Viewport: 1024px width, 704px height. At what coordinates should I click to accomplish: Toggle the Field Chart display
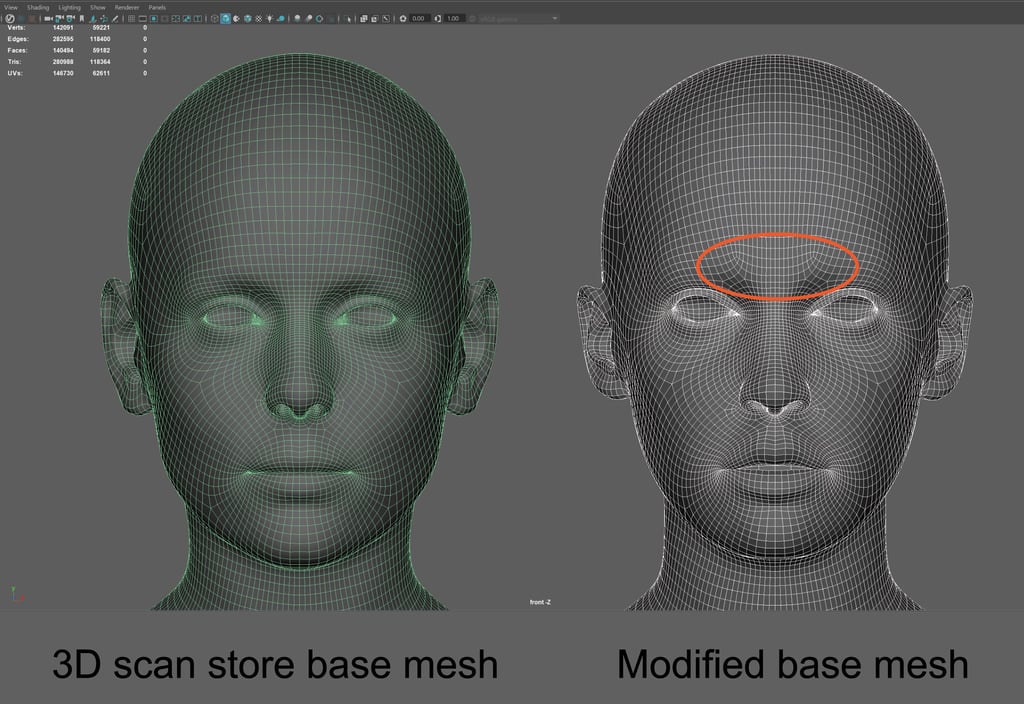[x=176, y=18]
